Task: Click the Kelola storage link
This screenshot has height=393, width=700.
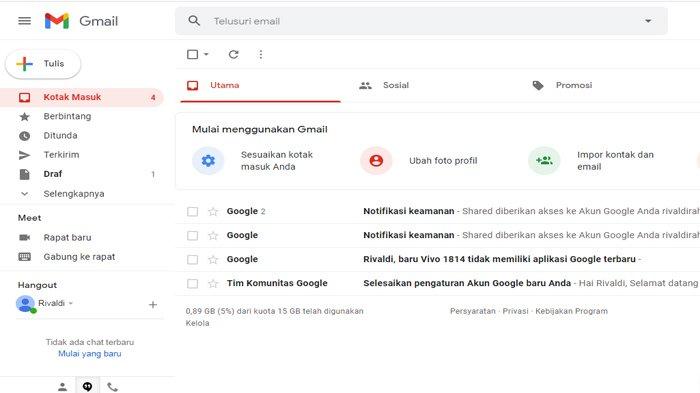Action: [x=197, y=323]
